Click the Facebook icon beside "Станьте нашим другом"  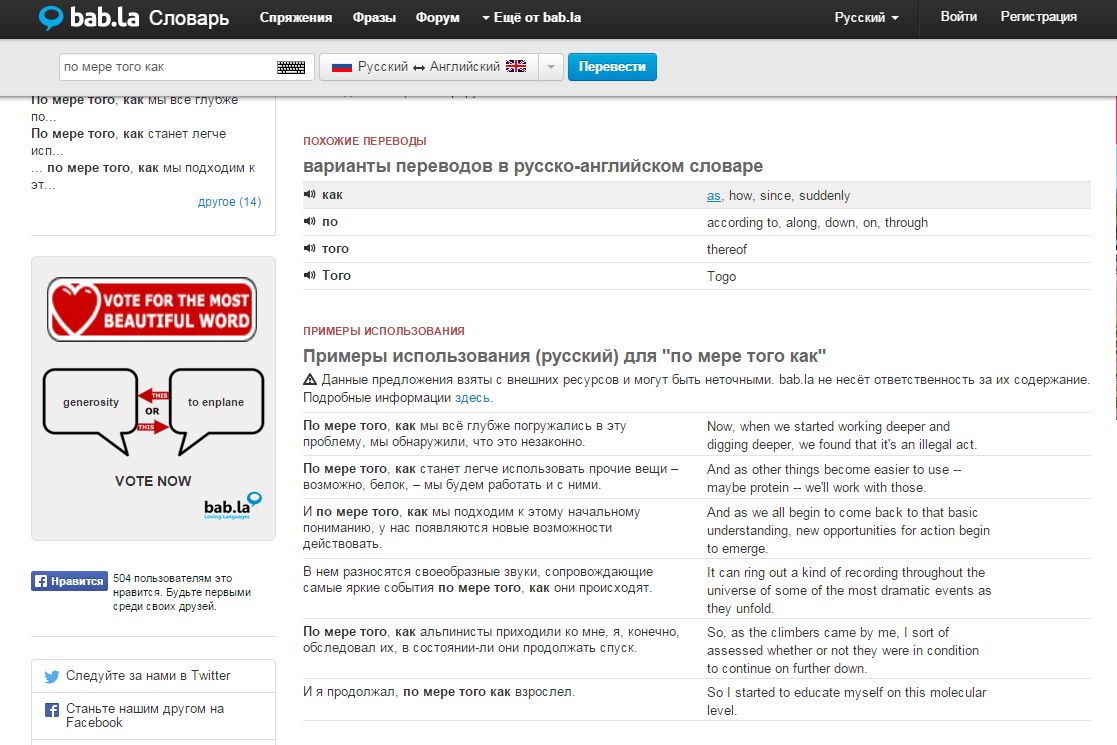[52, 710]
